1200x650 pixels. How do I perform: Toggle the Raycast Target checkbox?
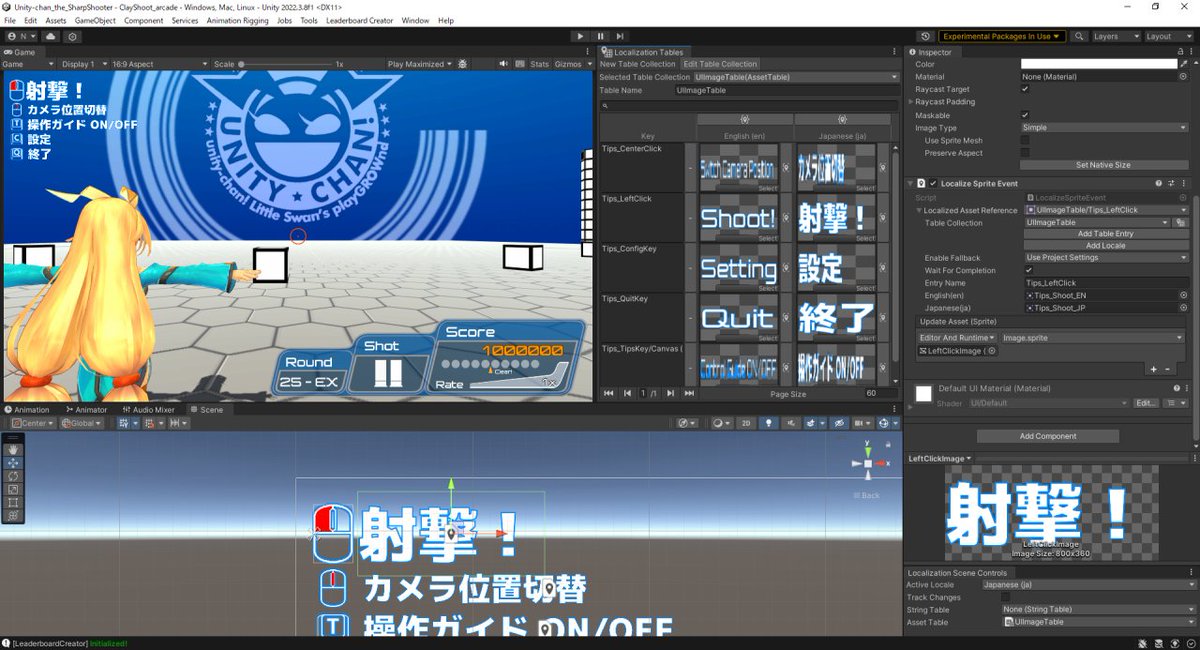(x=1025, y=89)
